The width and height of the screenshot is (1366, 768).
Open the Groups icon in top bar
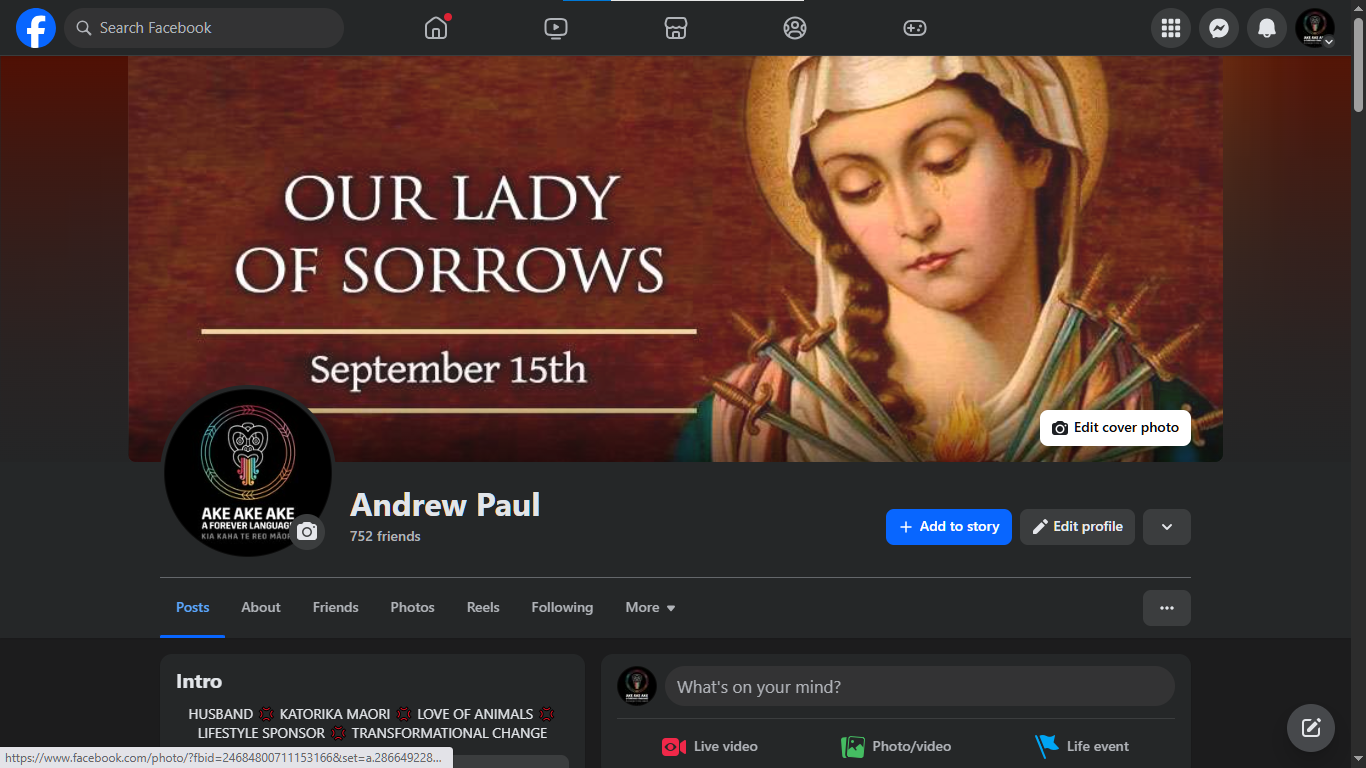point(795,28)
